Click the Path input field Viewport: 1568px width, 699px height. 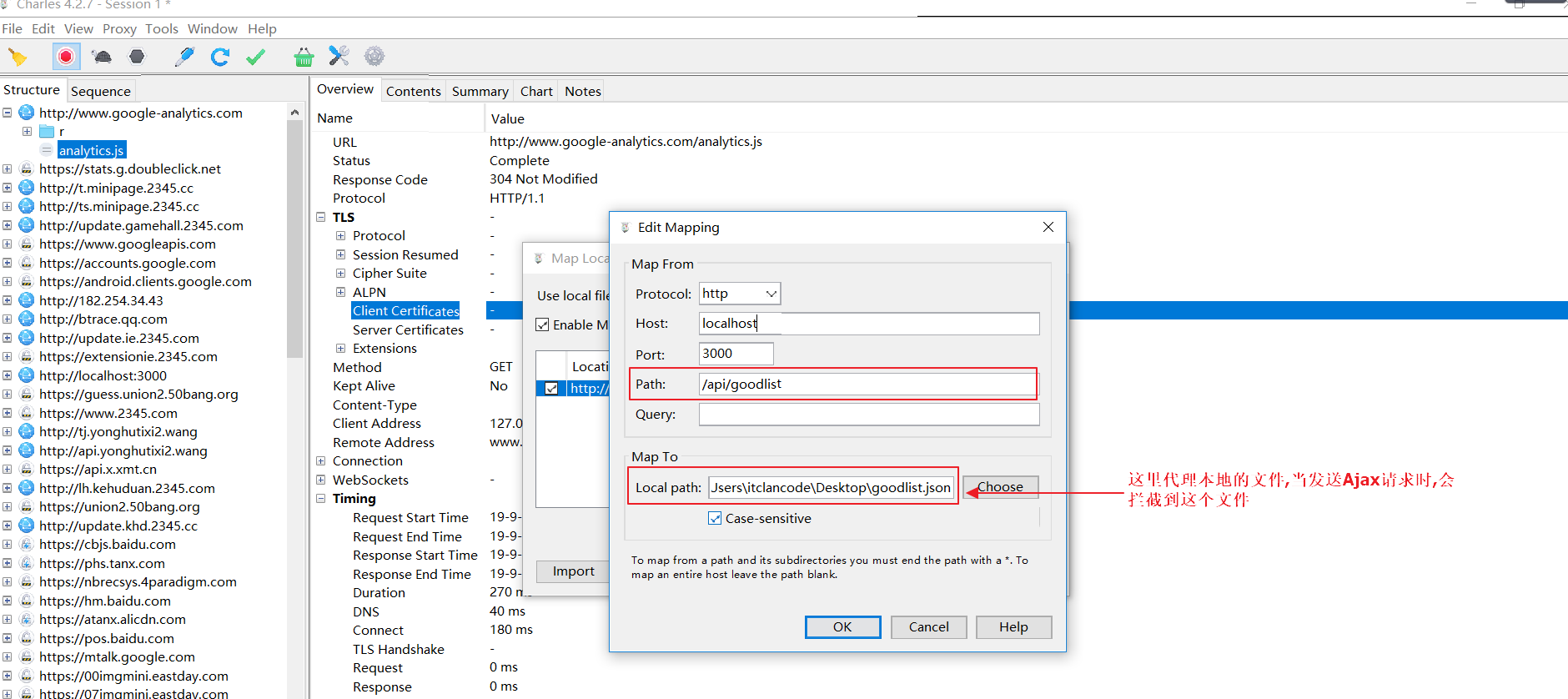[869, 384]
